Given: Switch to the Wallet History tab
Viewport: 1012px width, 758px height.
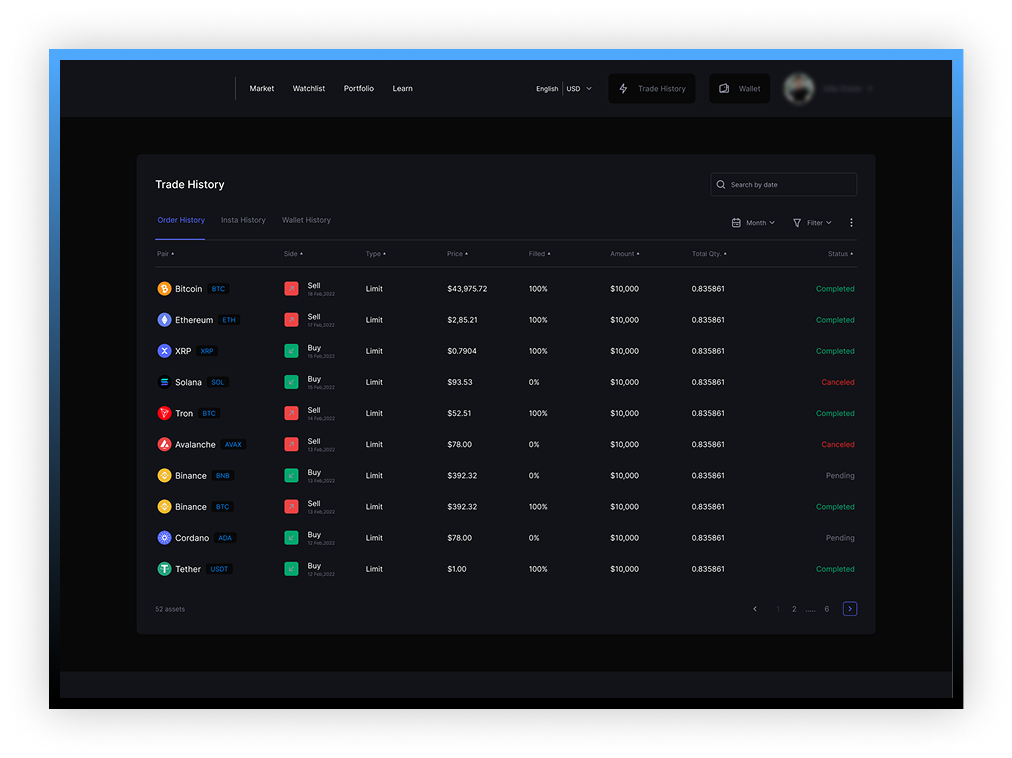Looking at the screenshot, I should pyautogui.click(x=306, y=220).
